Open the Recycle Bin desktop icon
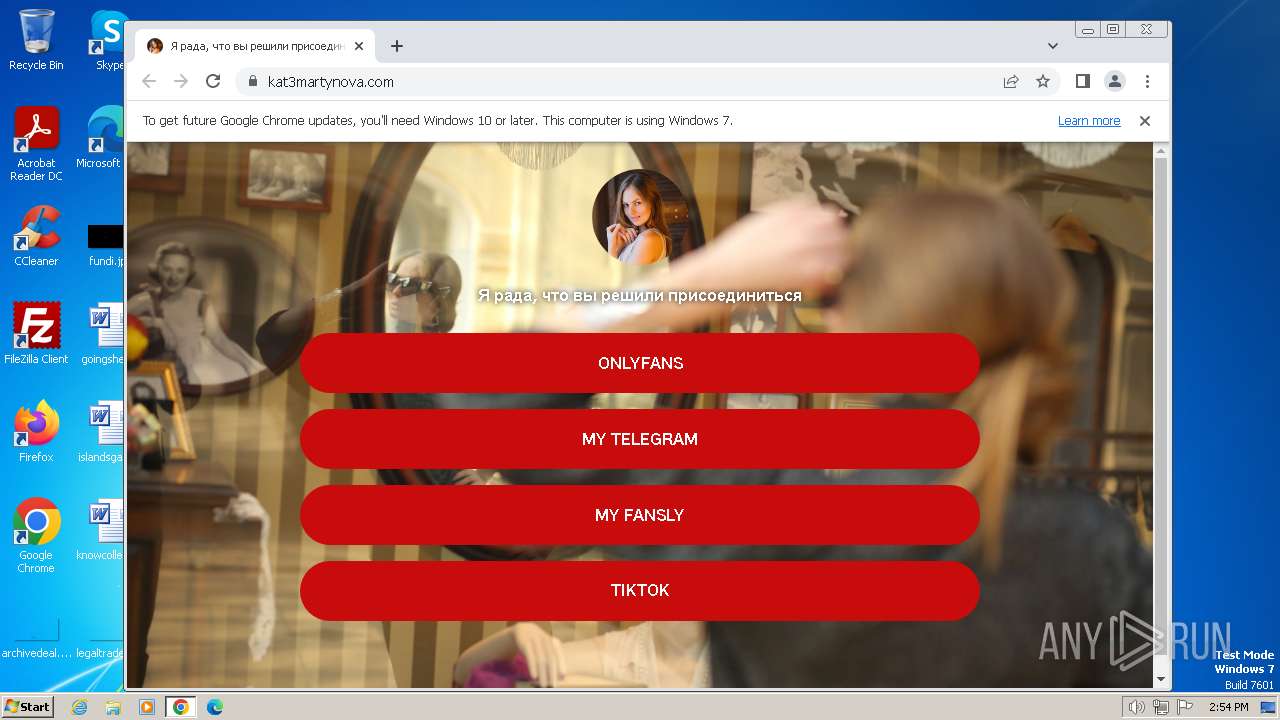Viewport: 1280px width, 720px height. click(36, 40)
